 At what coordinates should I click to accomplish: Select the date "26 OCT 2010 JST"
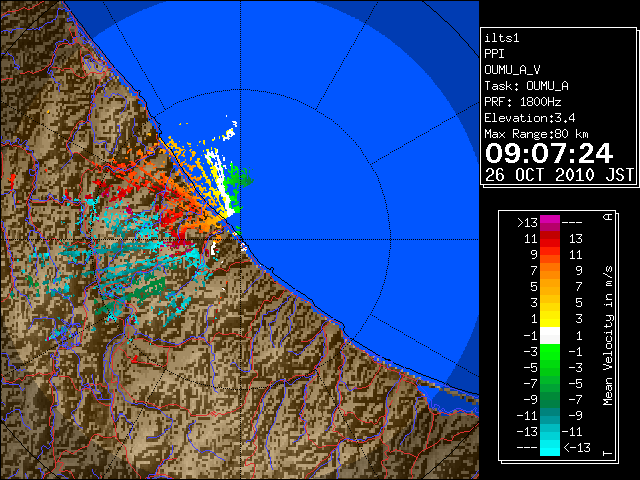[559, 175]
